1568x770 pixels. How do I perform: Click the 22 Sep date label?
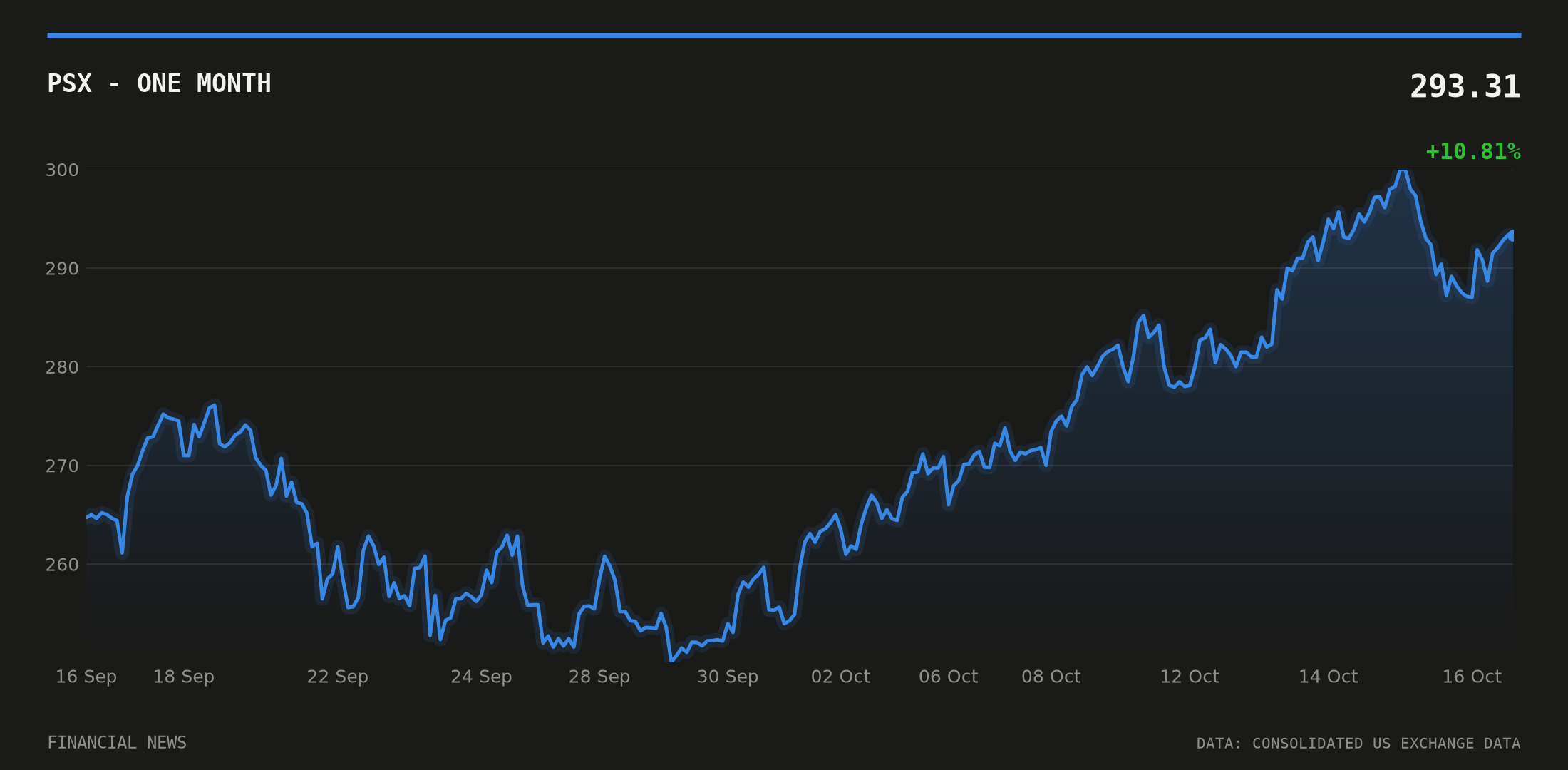338,677
